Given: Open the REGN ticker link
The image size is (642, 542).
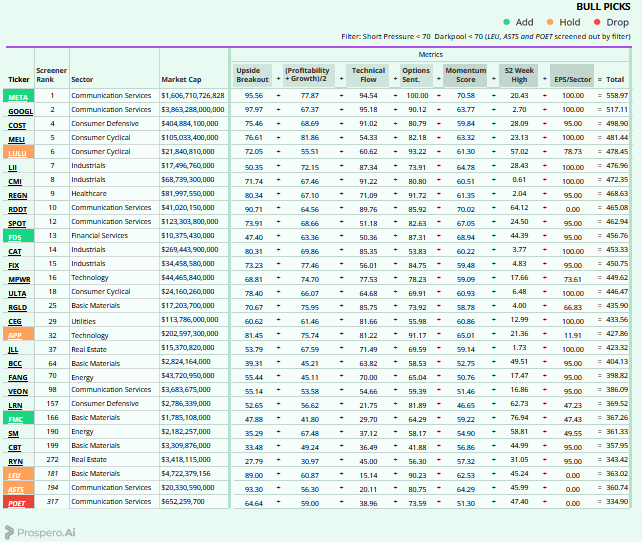Looking at the screenshot, I should click(18, 195).
